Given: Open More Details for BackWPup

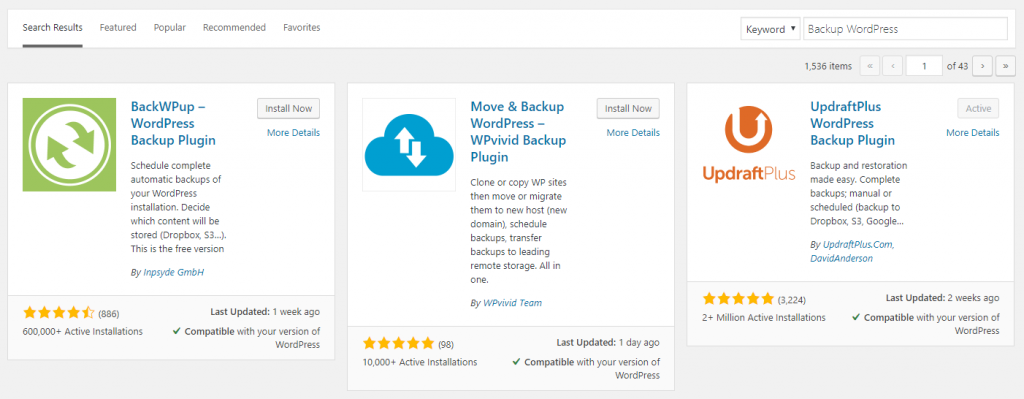Looking at the screenshot, I should [x=293, y=133].
